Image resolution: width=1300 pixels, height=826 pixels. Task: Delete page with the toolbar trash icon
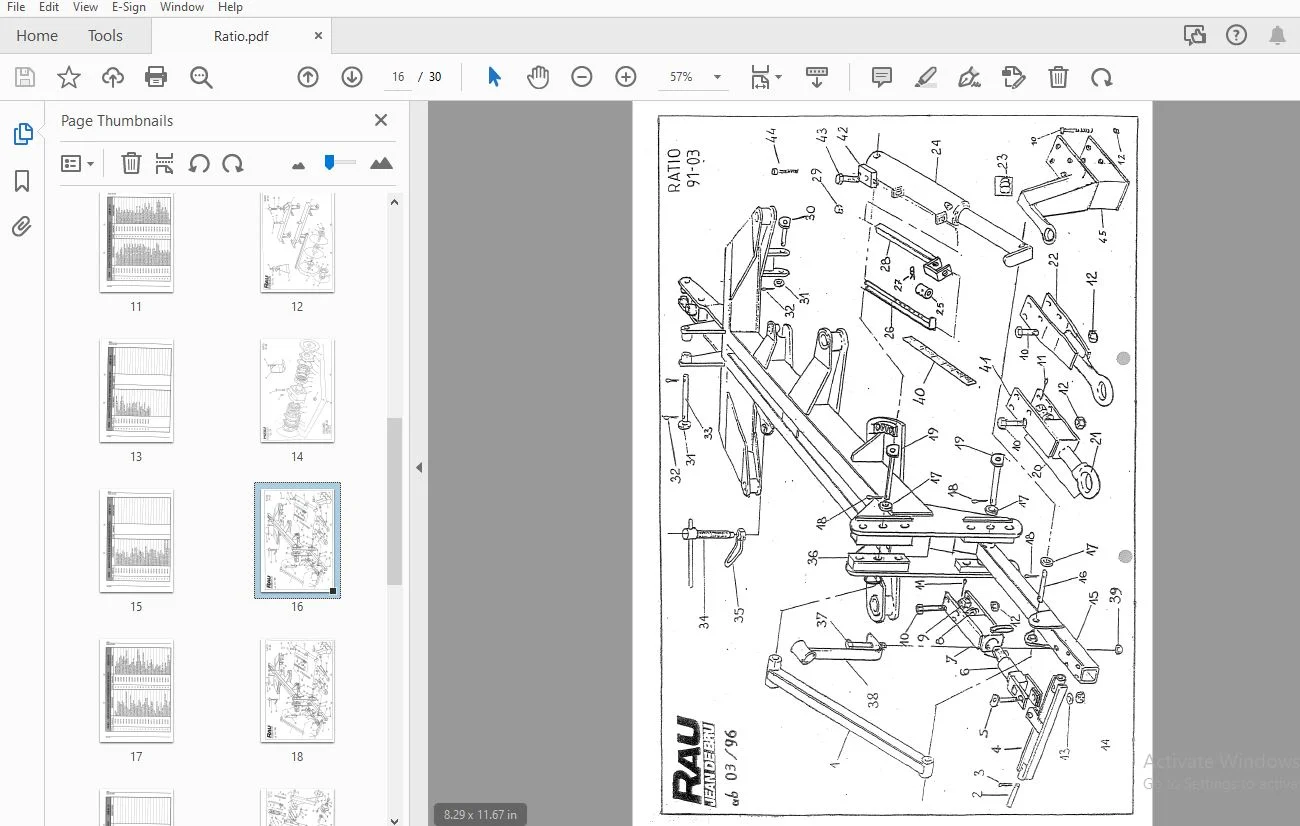pyautogui.click(x=1058, y=77)
